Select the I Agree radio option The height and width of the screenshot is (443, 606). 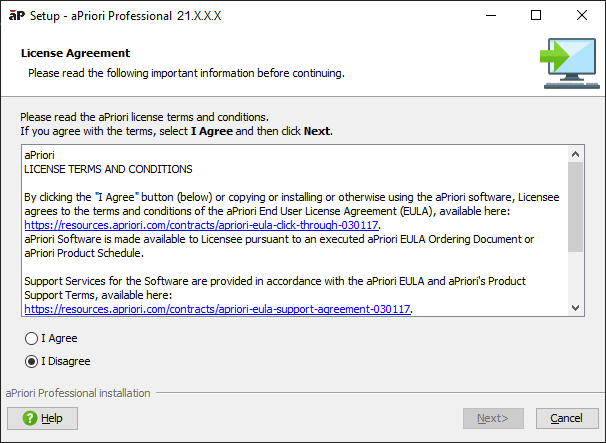[x=32, y=339]
